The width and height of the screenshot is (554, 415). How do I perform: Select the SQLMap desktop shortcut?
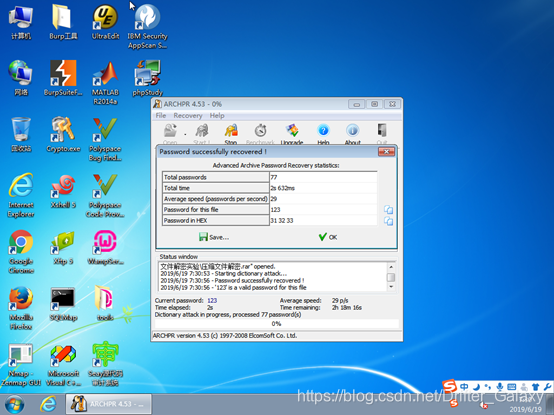click(x=63, y=304)
